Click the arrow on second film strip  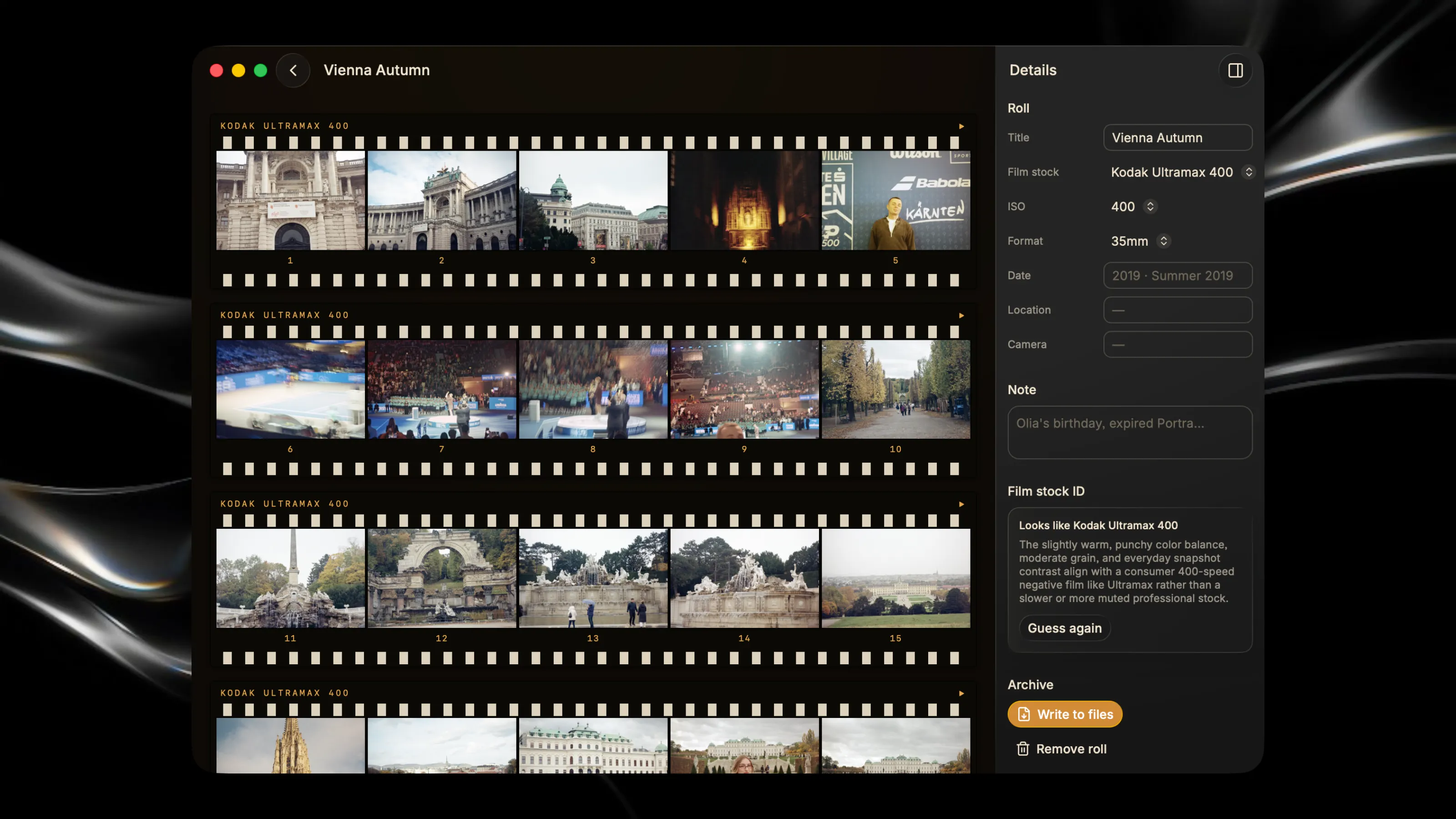click(x=961, y=315)
